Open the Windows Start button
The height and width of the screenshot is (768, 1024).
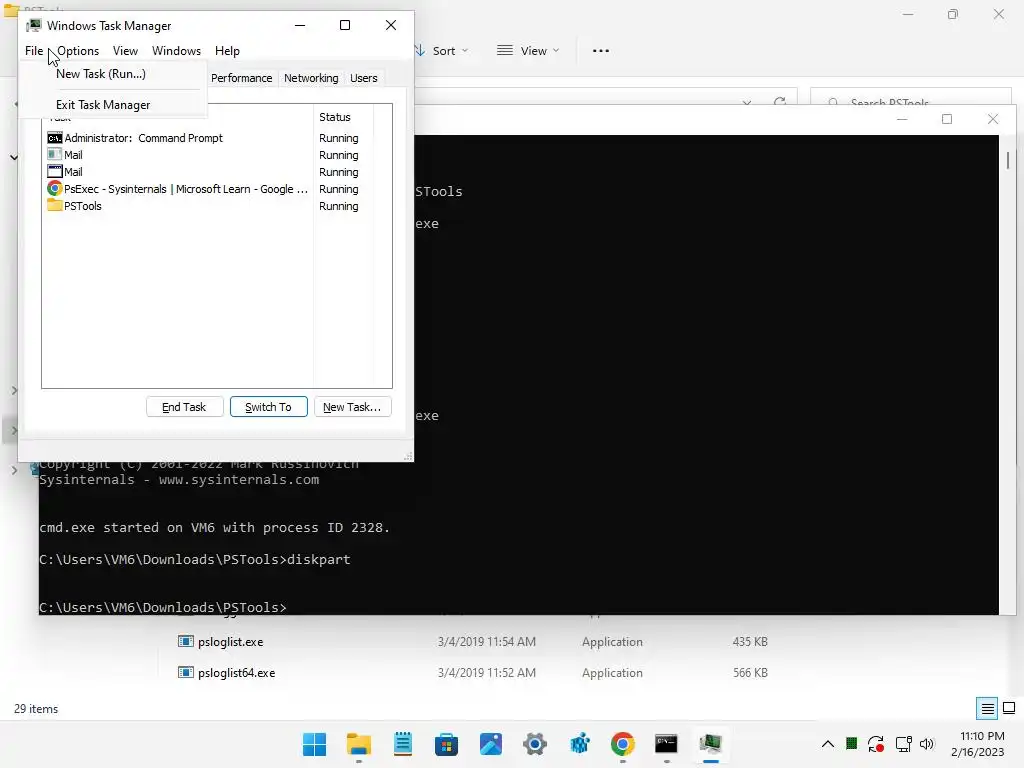[315, 744]
